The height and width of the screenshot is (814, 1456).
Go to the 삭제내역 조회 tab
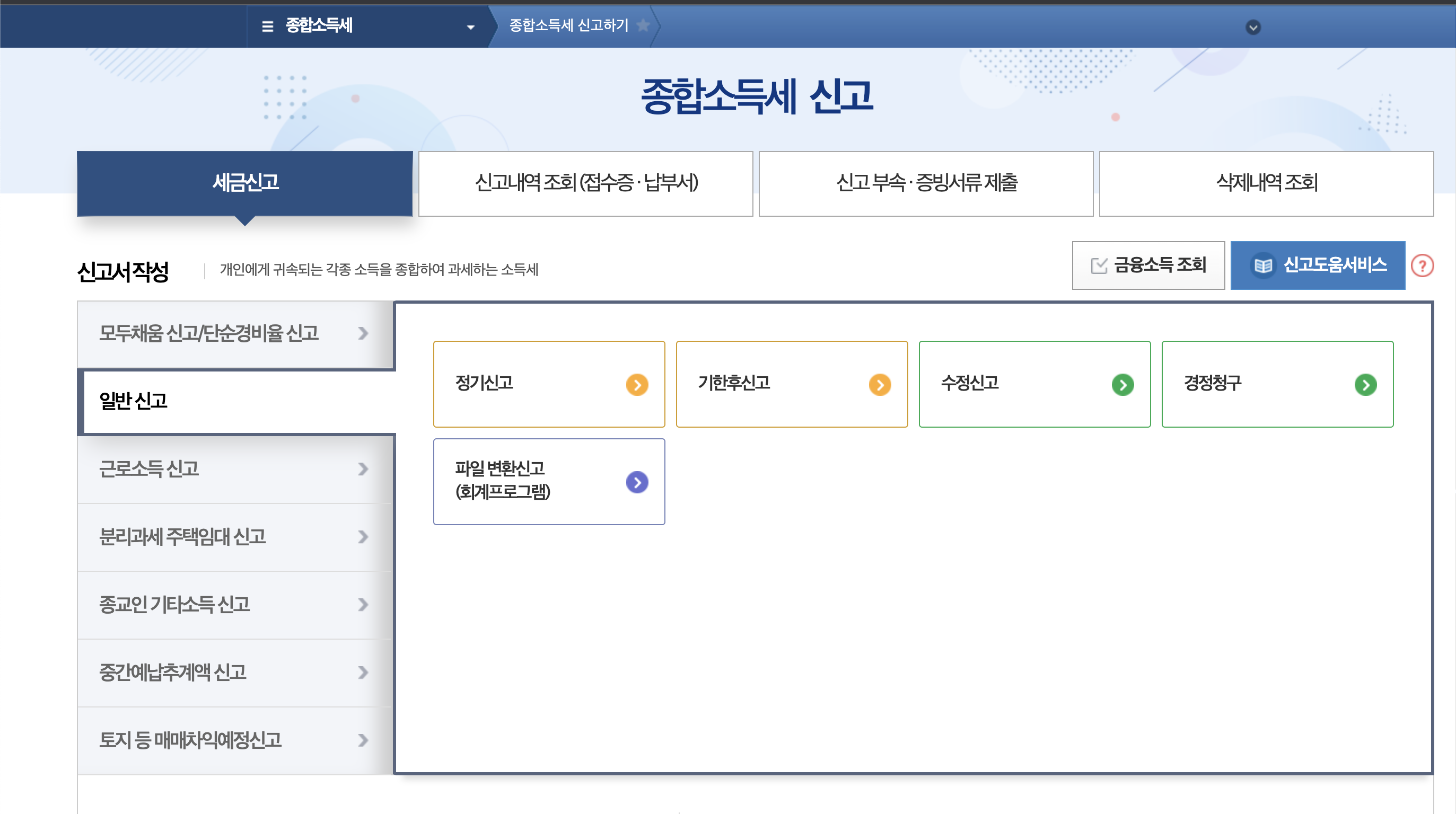pyautogui.click(x=1266, y=183)
